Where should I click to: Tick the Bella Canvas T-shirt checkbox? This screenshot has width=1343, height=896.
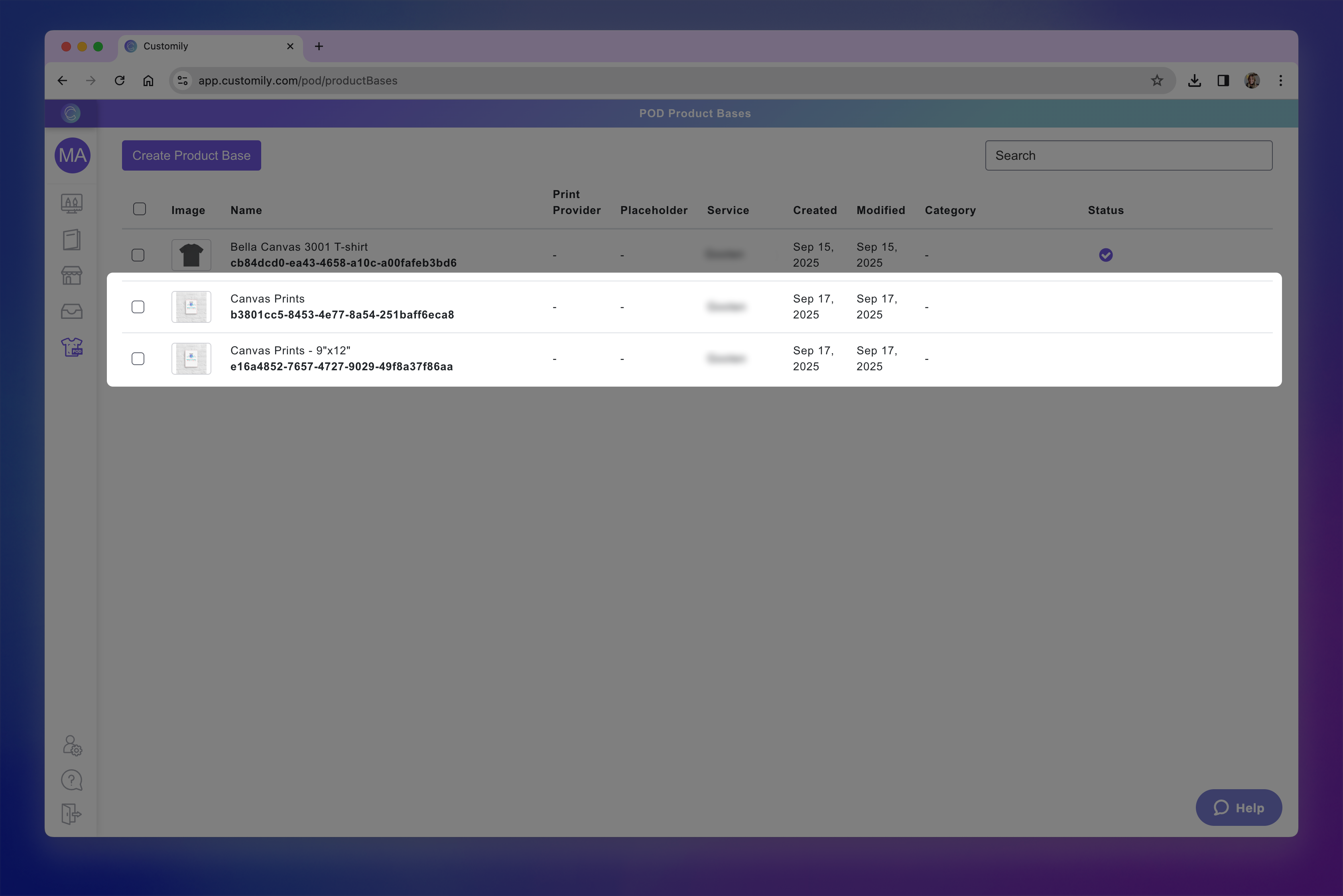tap(138, 255)
